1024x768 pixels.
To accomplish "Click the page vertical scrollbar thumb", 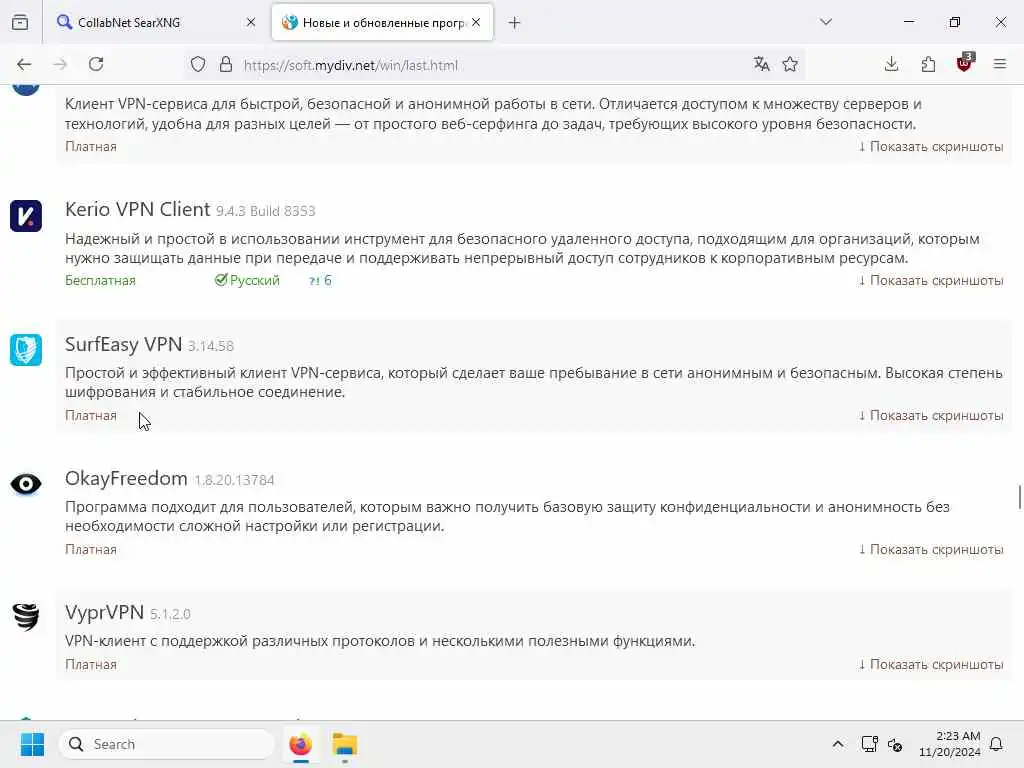I will tap(1019, 496).
